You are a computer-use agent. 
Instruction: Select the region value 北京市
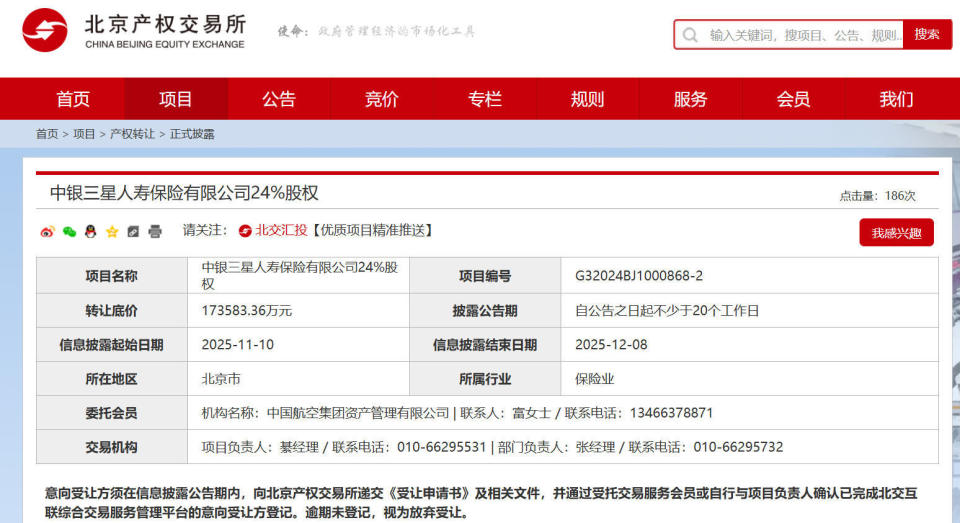pos(221,379)
